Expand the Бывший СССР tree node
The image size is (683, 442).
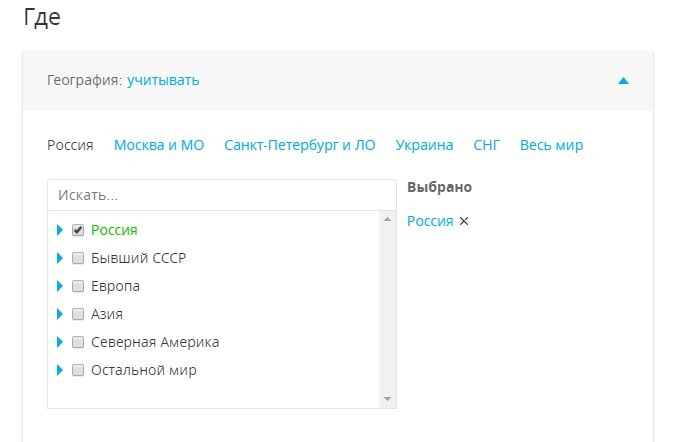tap(60, 258)
